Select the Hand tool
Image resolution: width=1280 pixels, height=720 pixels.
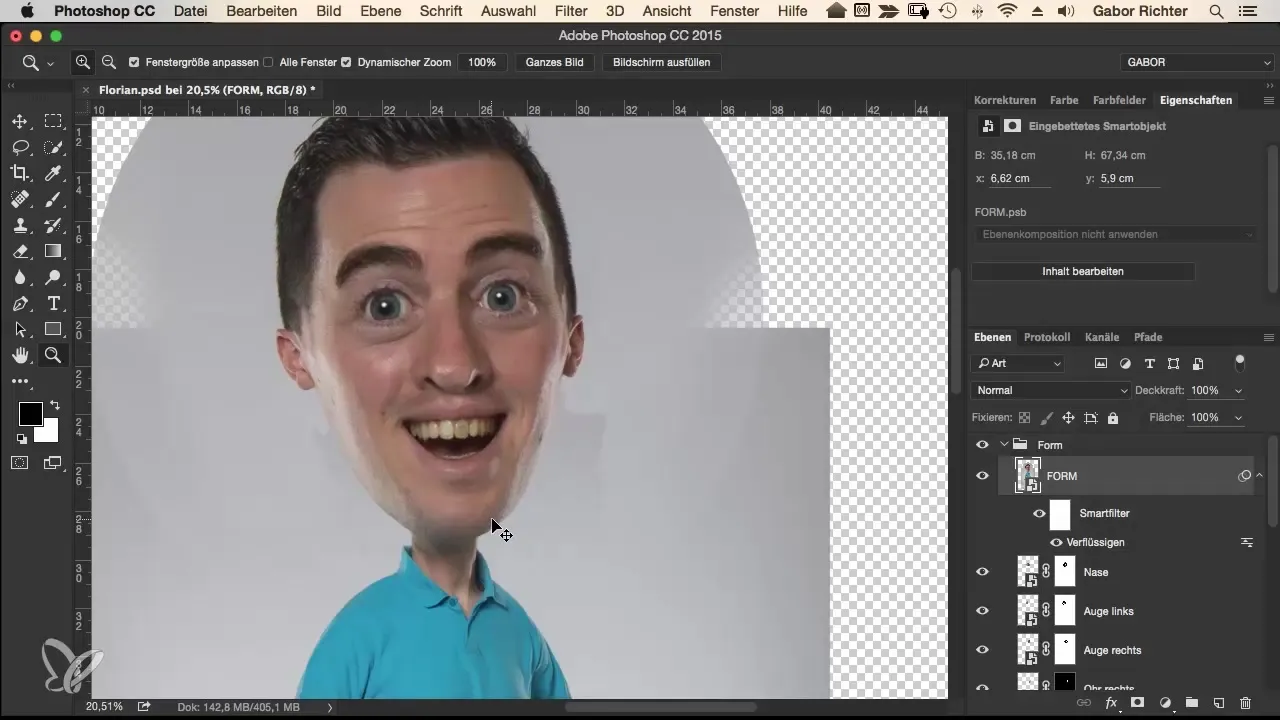20,355
